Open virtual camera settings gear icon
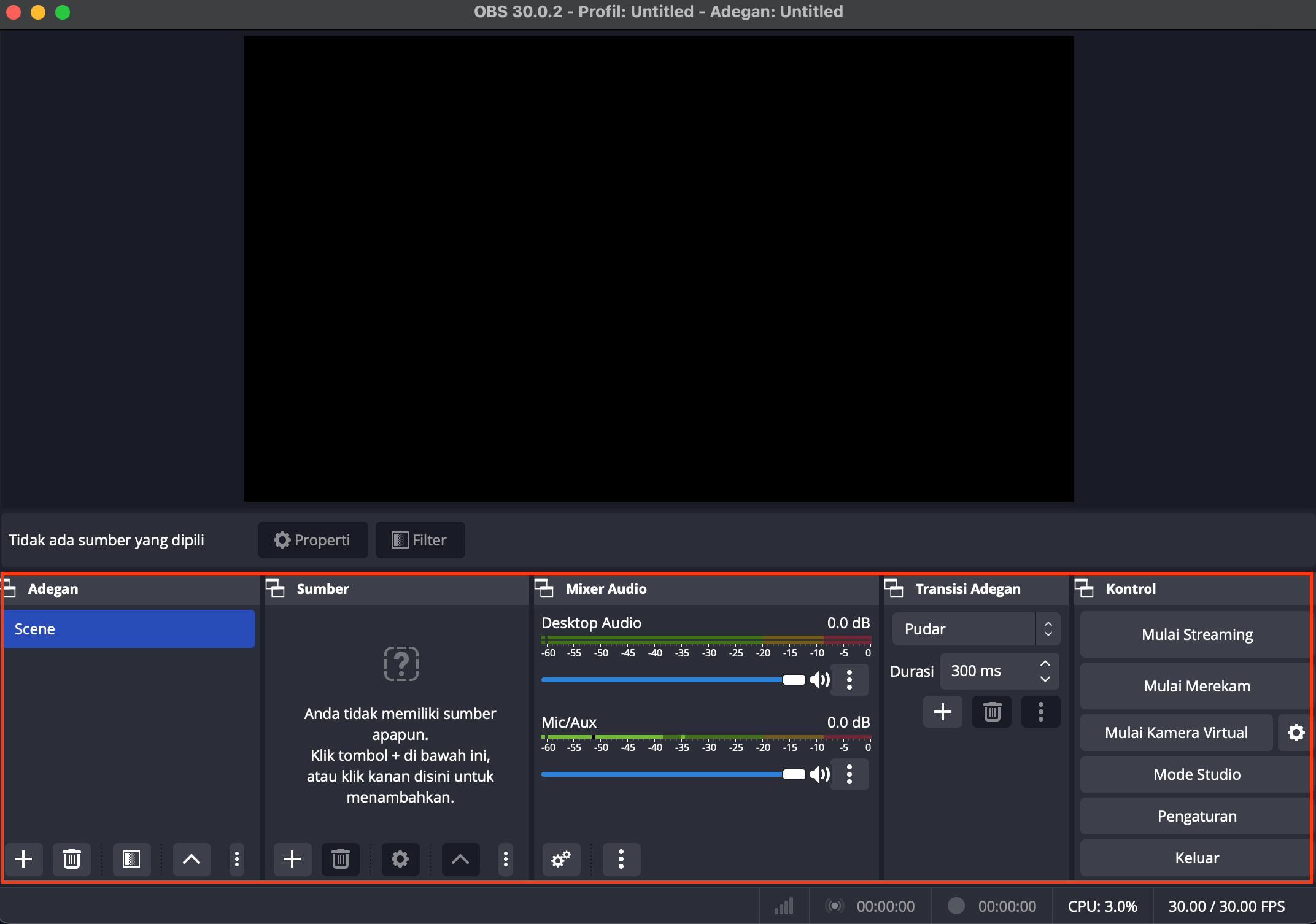This screenshot has width=1316, height=924. point(1296,733)
